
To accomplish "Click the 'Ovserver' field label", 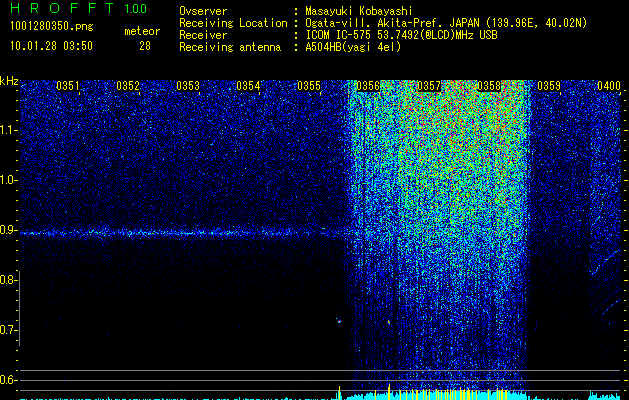I will pos(203,11).
